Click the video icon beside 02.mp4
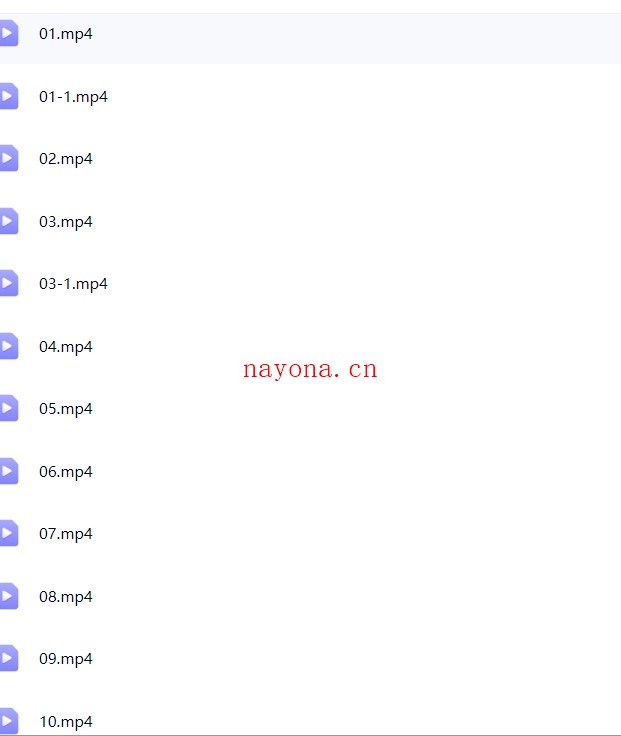 click(x=9, y=159)
